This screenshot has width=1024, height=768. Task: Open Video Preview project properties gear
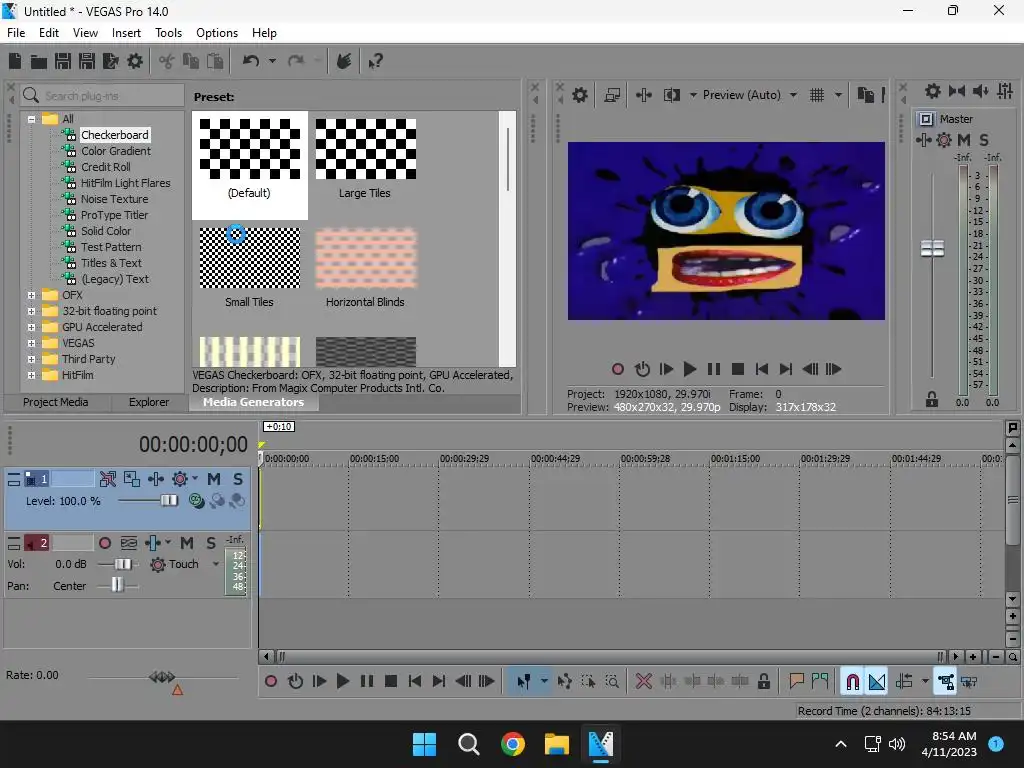pyautogui.click(x=579, y=95)
